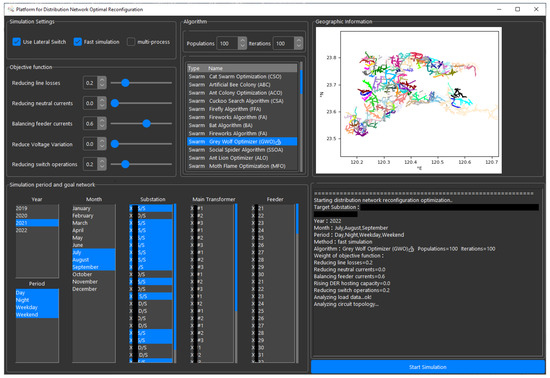Select Bat Algorithm (BA) row
Viewport: 550px width, 378px height.
click(x=242, y=125)
